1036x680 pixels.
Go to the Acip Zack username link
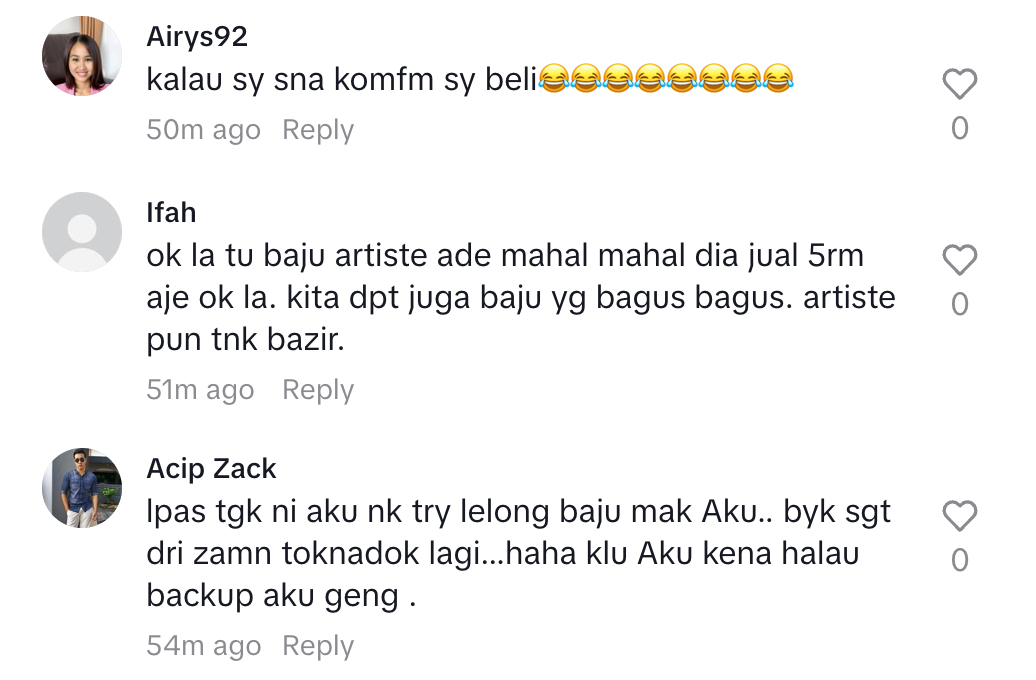click(x=211, y=469)
